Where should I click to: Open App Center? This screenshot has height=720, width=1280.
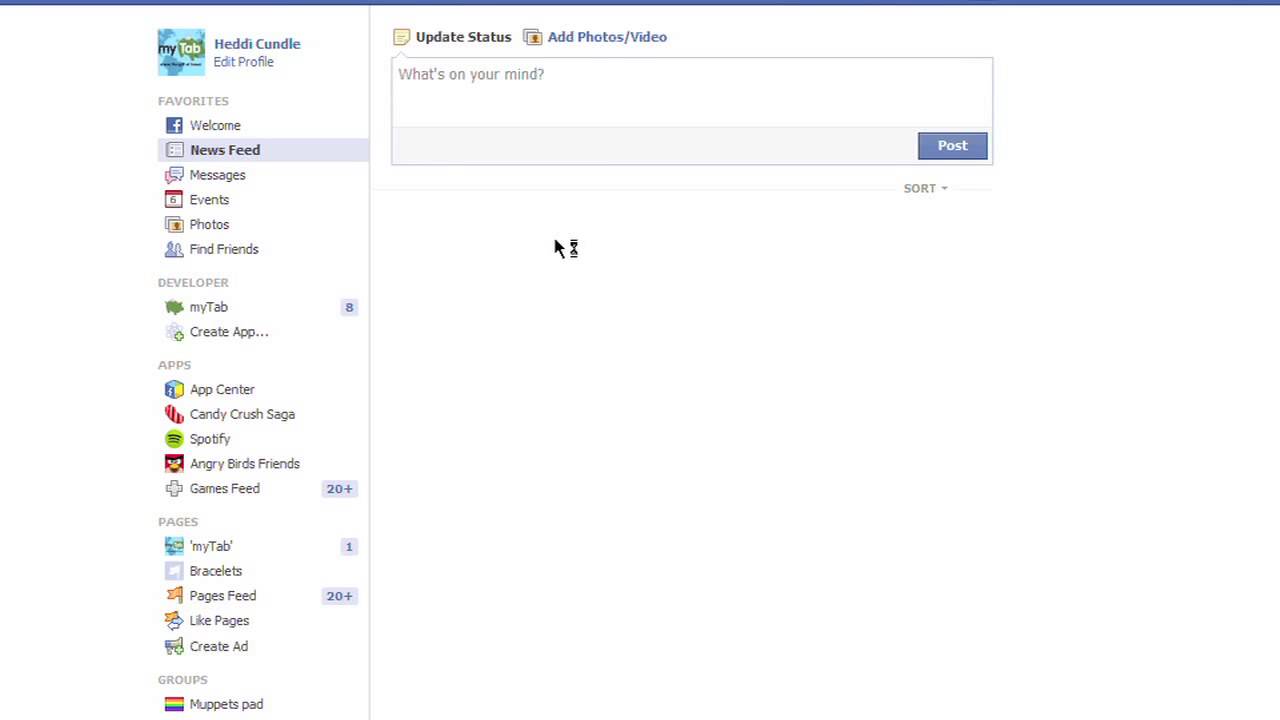point(222,389)
